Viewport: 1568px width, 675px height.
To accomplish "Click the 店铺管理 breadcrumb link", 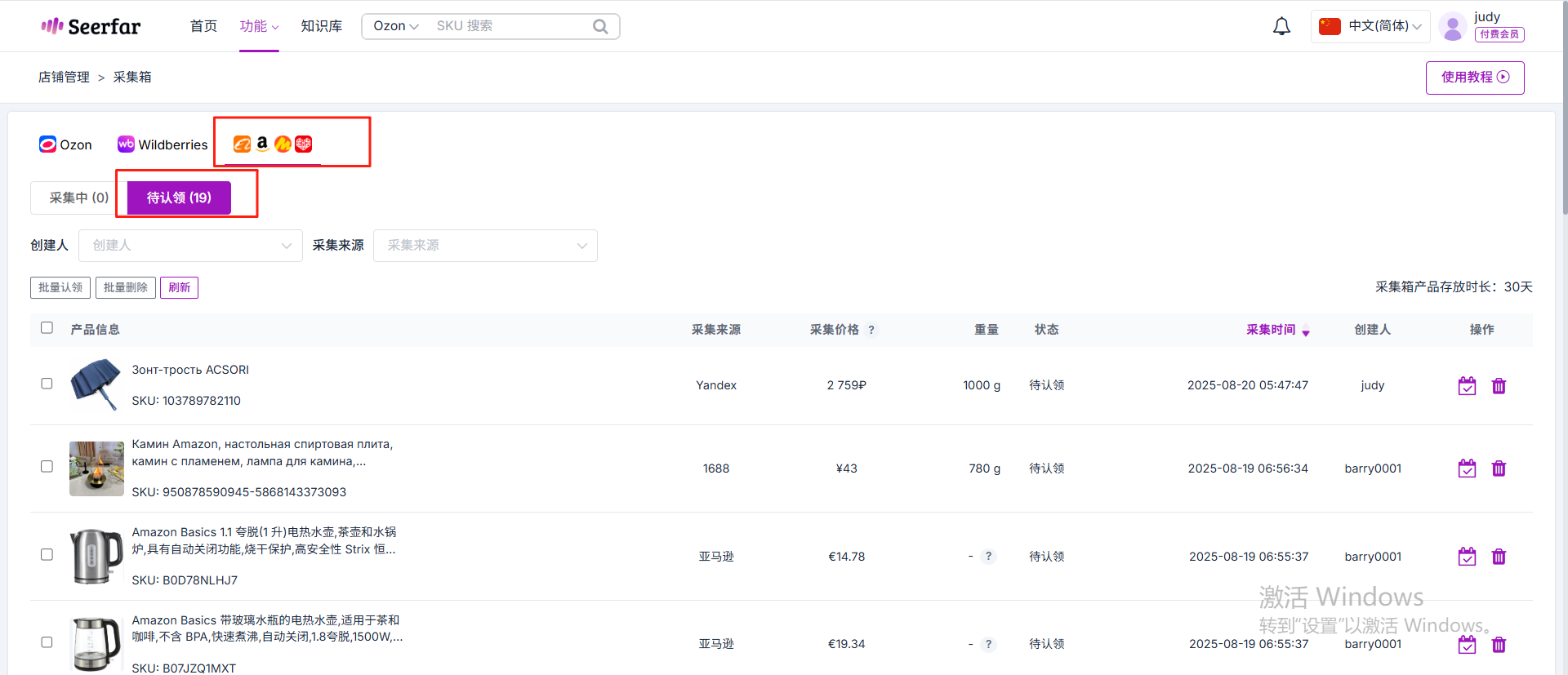I will point(64,77).
